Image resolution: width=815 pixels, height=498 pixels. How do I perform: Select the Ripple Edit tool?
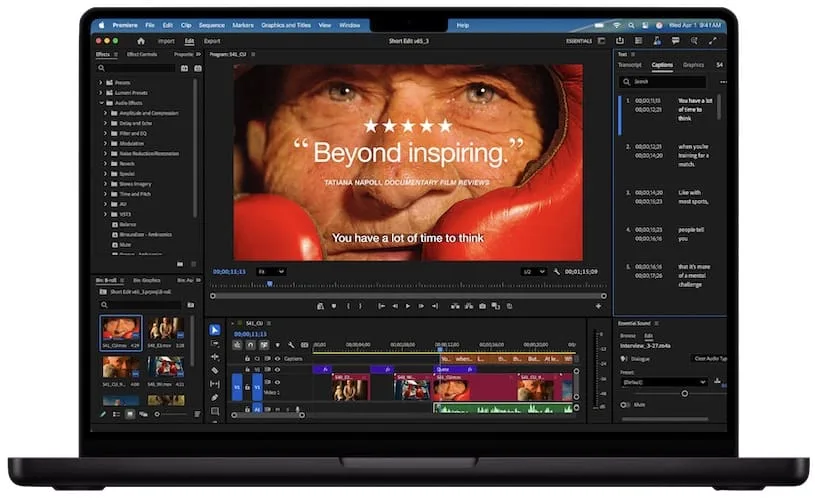(x=215, y=357)
